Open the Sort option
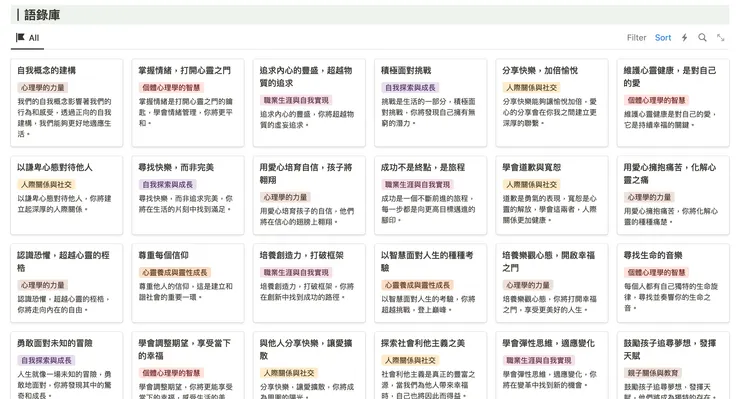This screenshot has width=740, height=399. coord(663,38)
